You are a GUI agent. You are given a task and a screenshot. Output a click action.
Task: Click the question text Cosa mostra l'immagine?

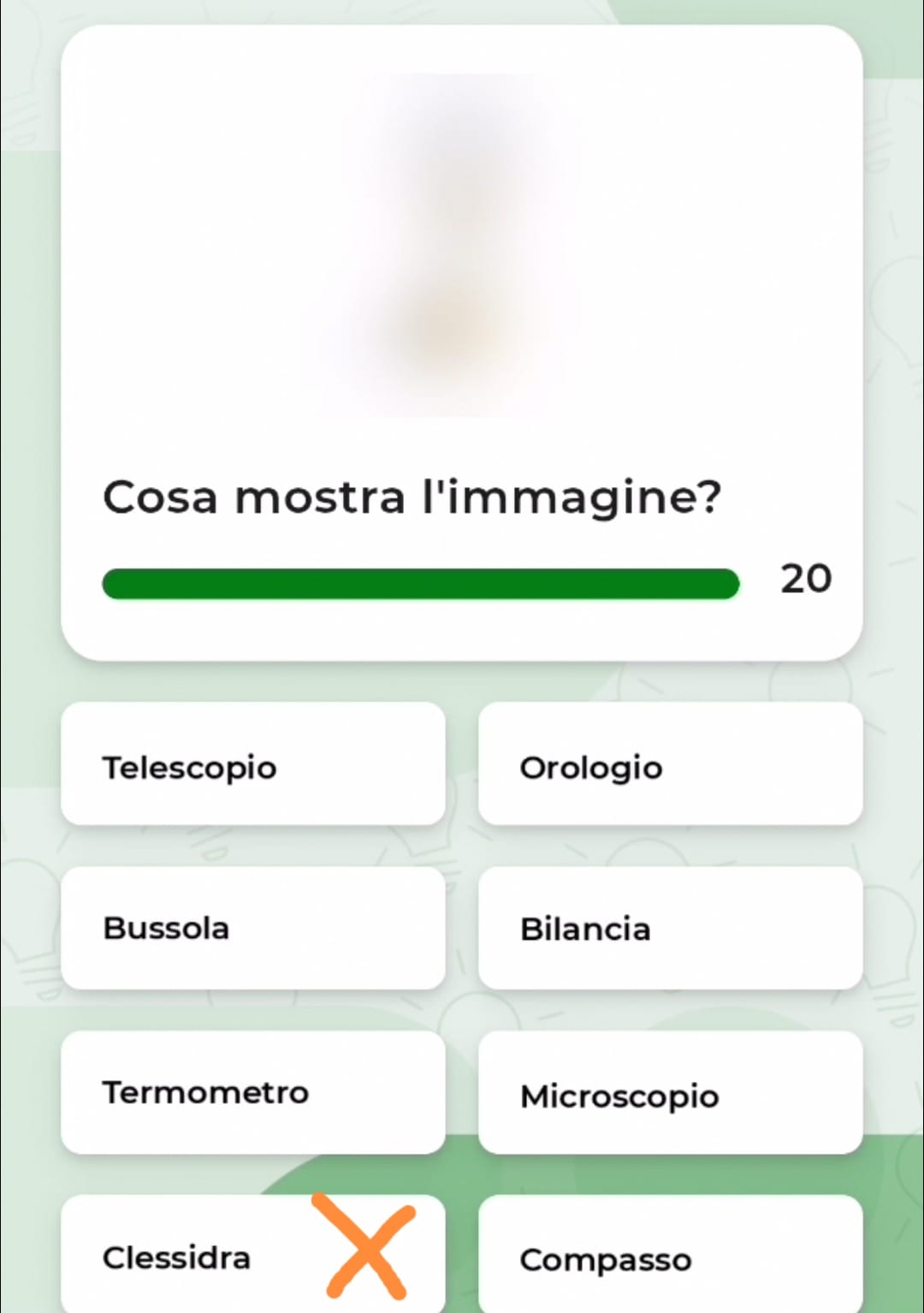click(412, 497)
